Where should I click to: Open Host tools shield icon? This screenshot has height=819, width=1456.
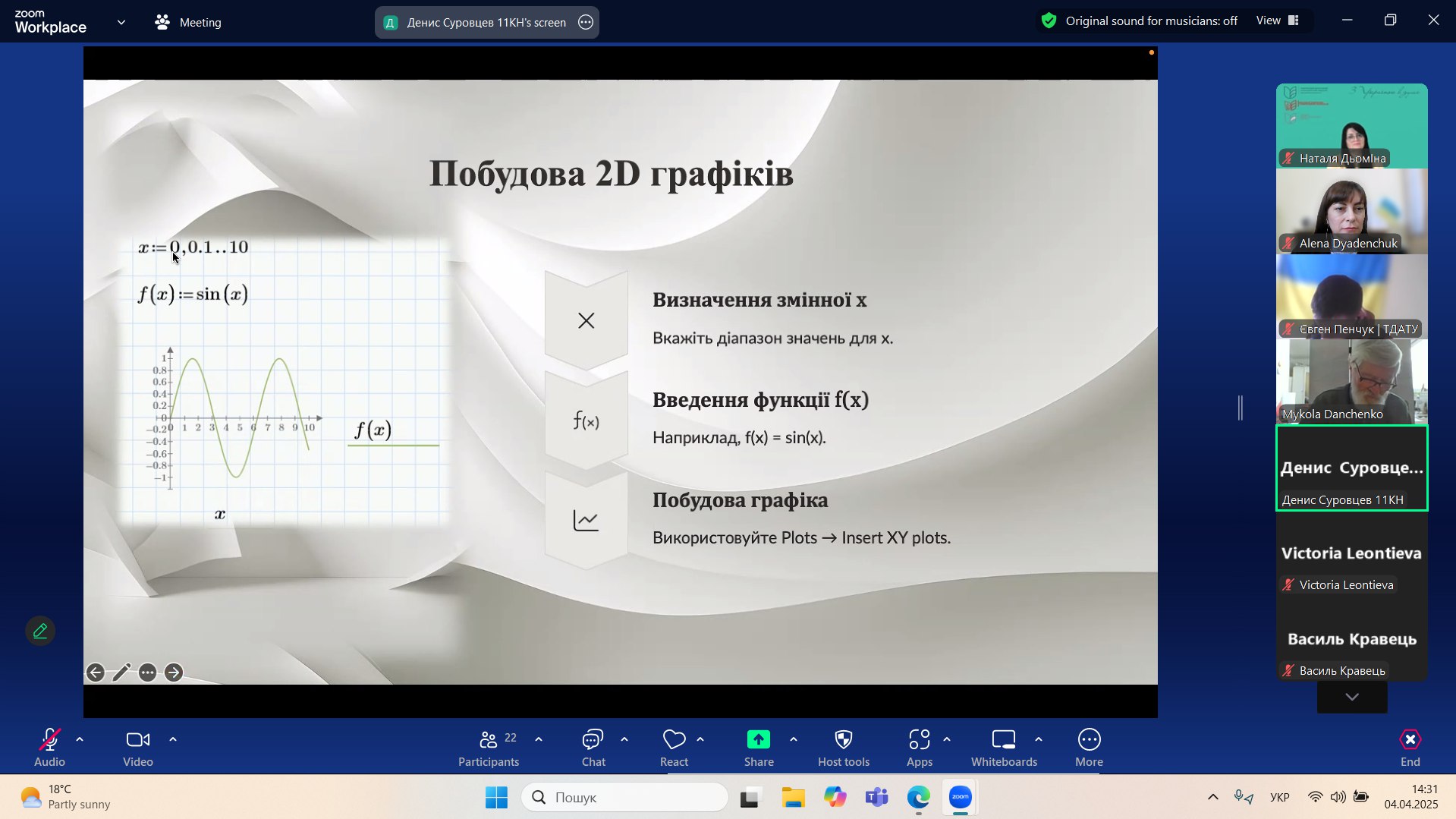pos(843,748)
